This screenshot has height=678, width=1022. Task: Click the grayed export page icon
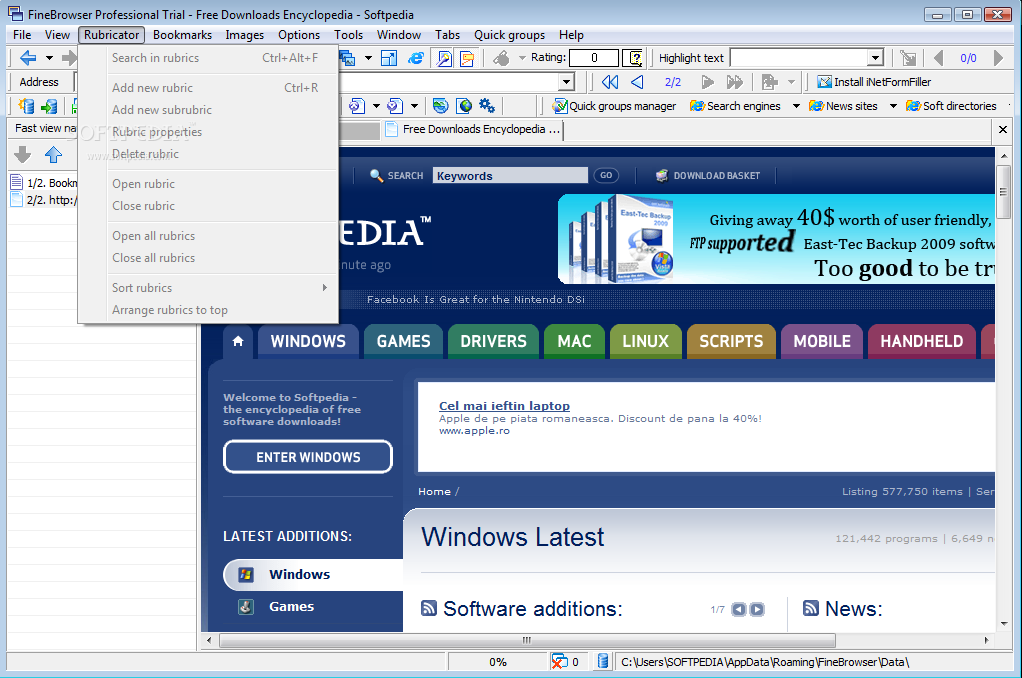770,82
